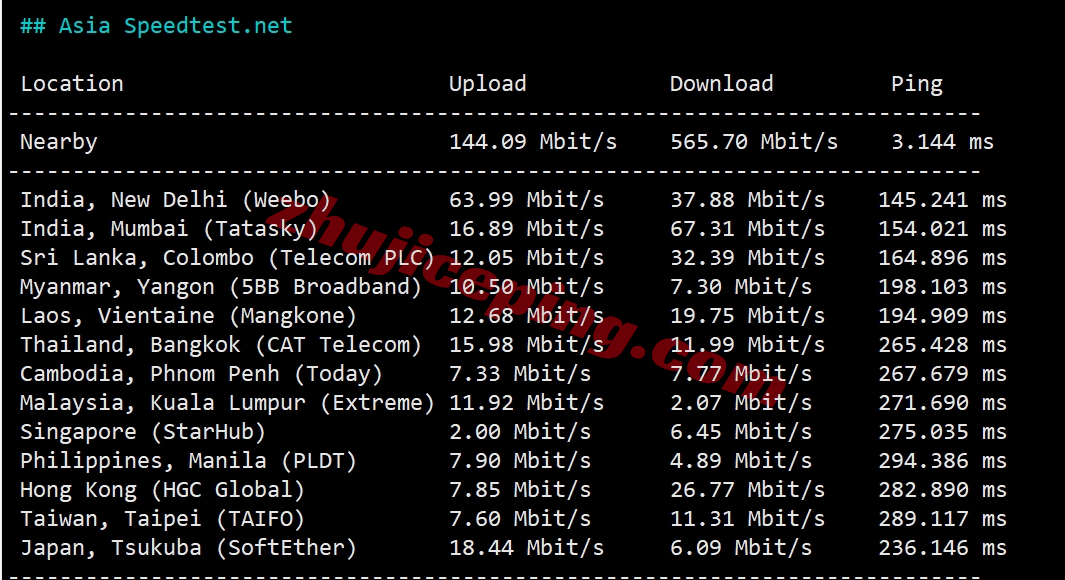This screenshot has width=1065, height=580.
Task: Click Thailand, Bangkok (CAT Telecom) row
Action: [x=513, y=345]
